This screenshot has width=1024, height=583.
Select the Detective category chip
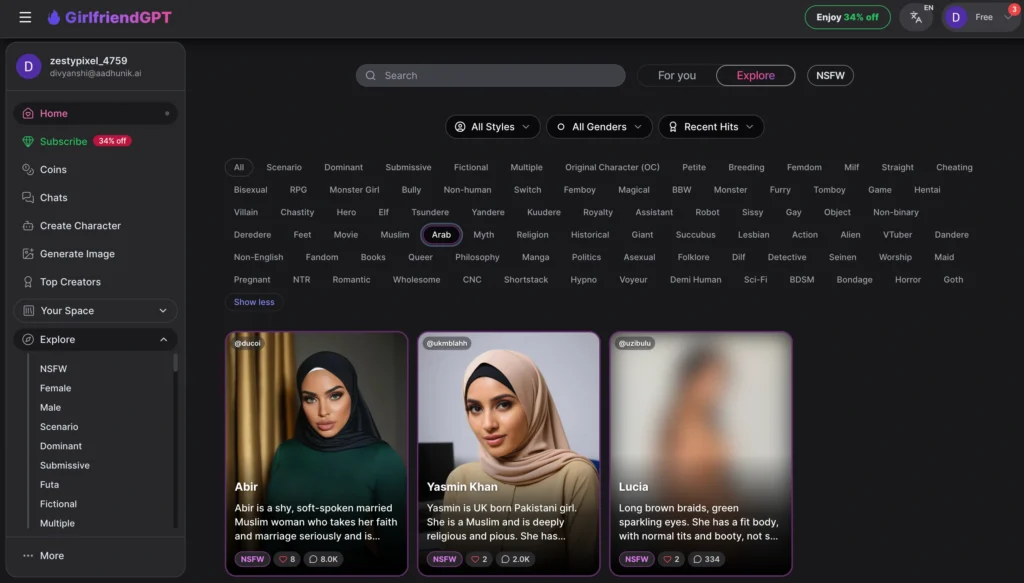point(787,257)
